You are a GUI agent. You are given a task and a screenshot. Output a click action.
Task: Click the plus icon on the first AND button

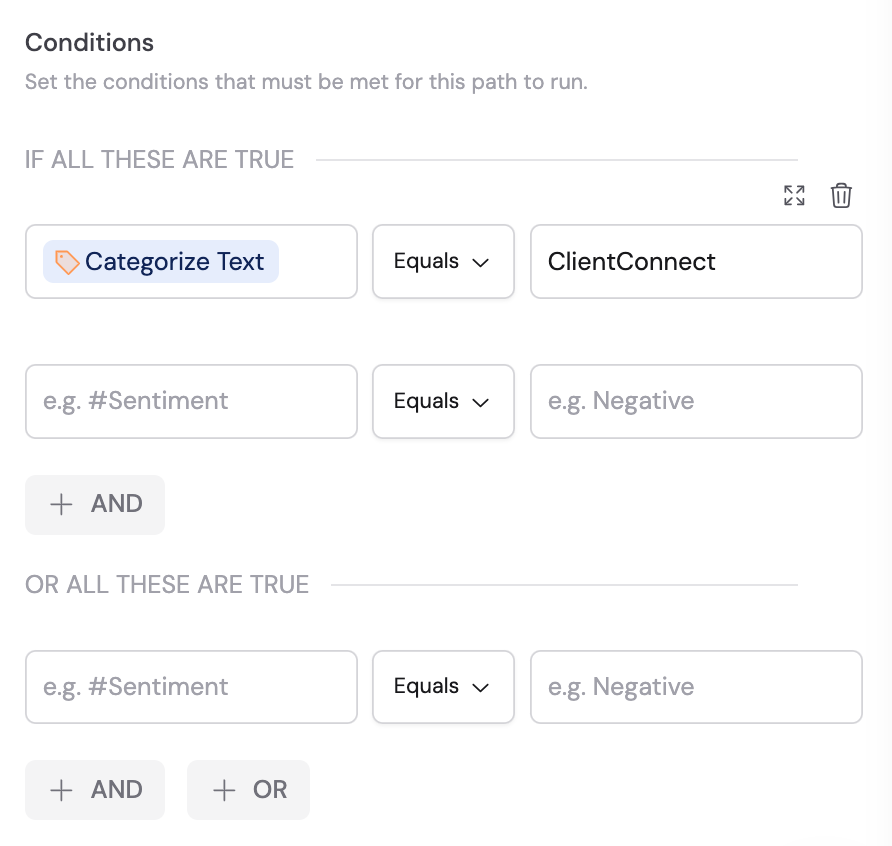[61, 504]
